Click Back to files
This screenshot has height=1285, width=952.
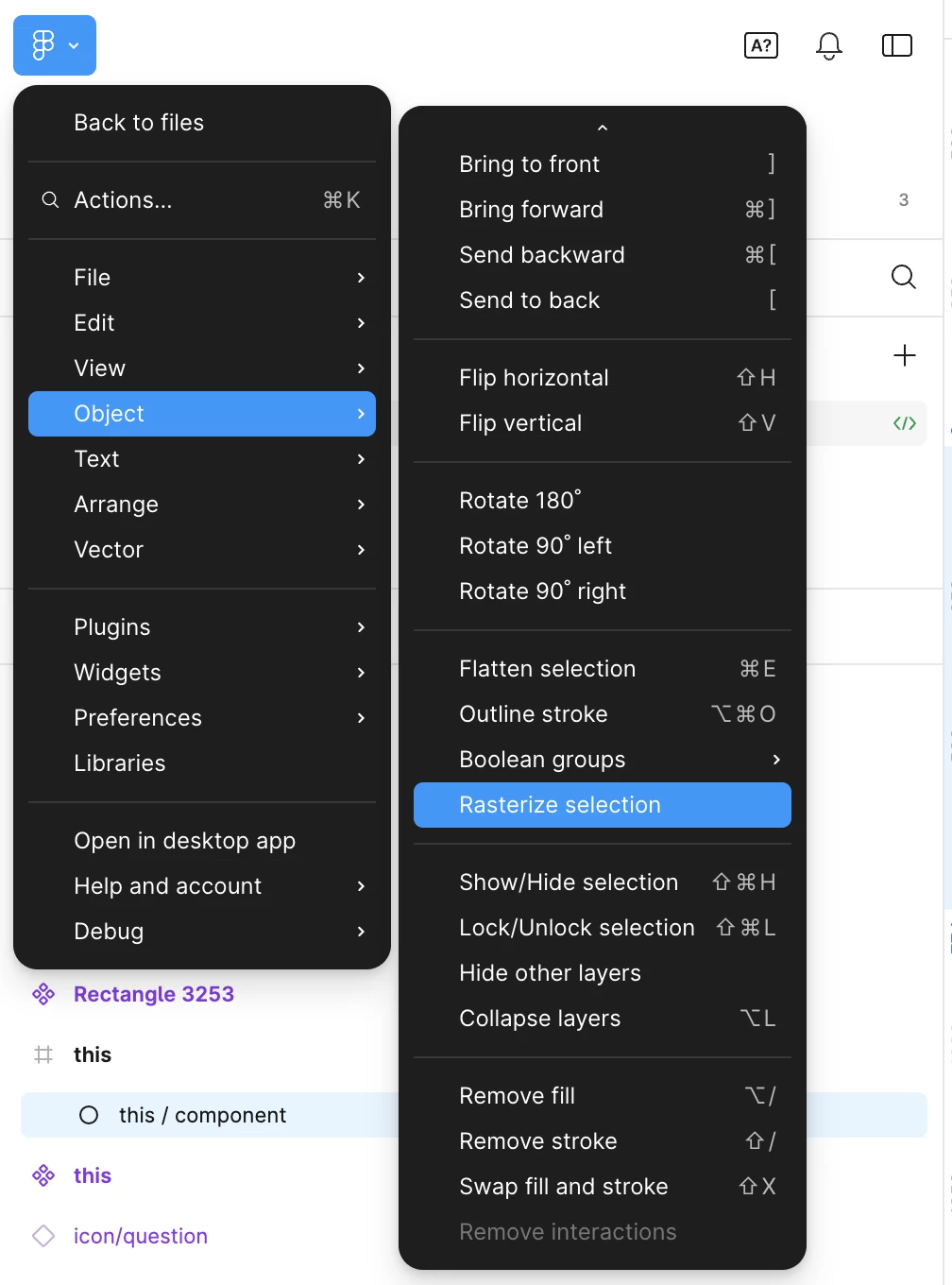click(x=139, y=123)
